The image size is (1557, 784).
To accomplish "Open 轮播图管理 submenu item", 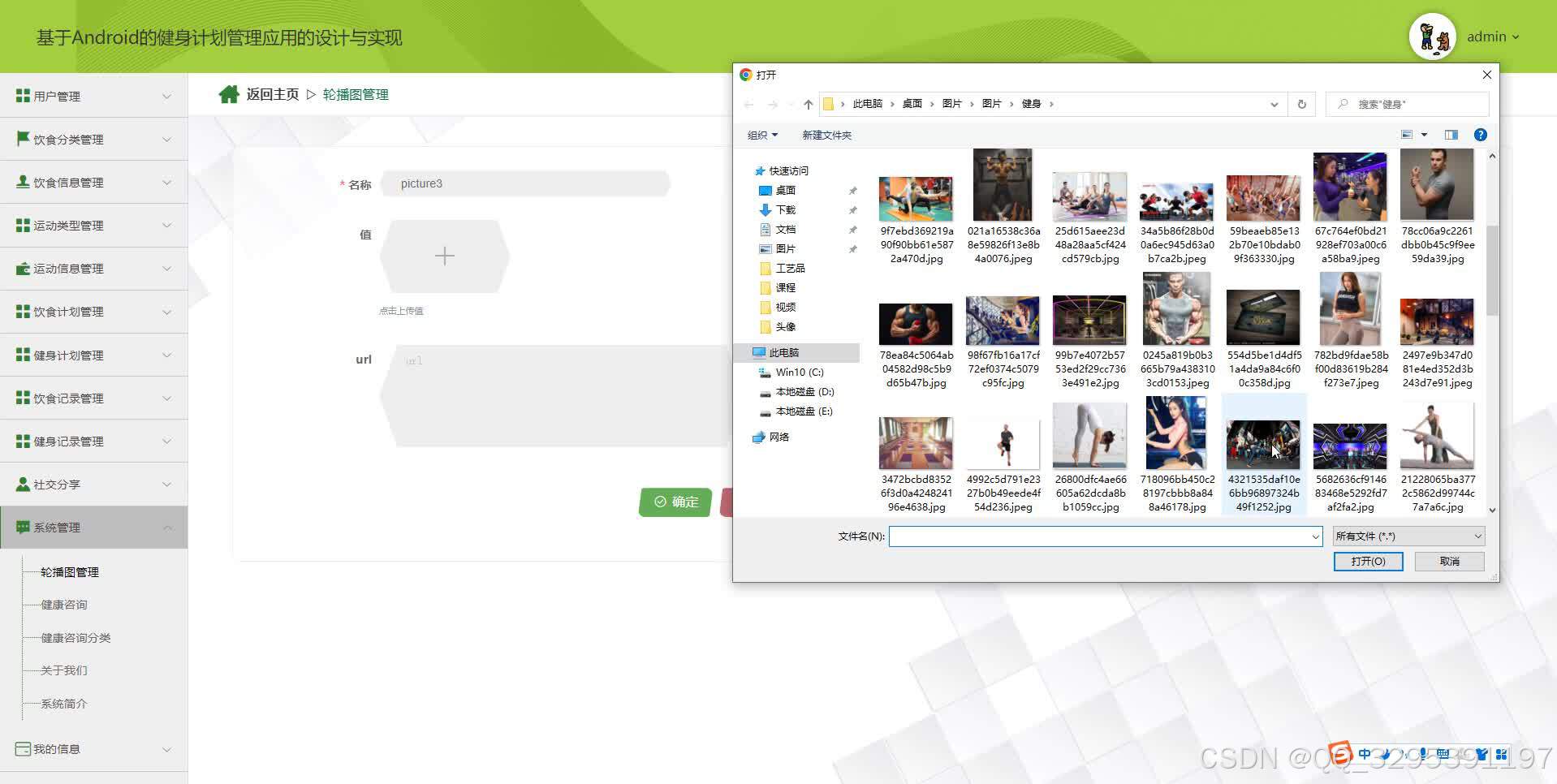I will pos(70,571).
